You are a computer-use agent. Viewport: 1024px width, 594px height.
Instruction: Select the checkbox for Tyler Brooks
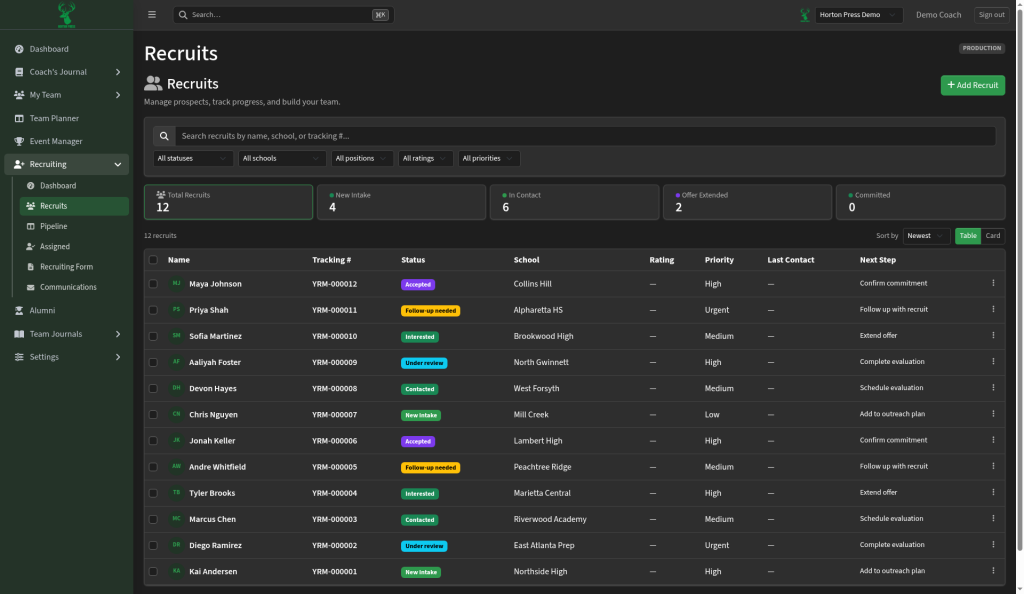click(x=153, y=493)
